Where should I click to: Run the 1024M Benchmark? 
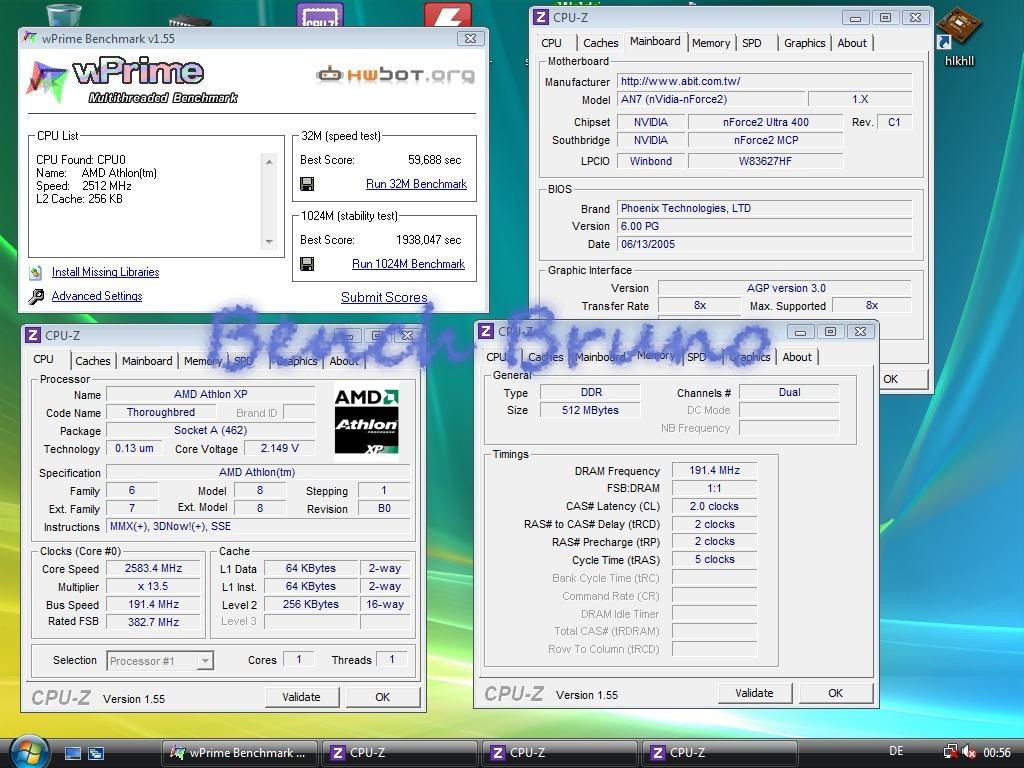(408, 264)
